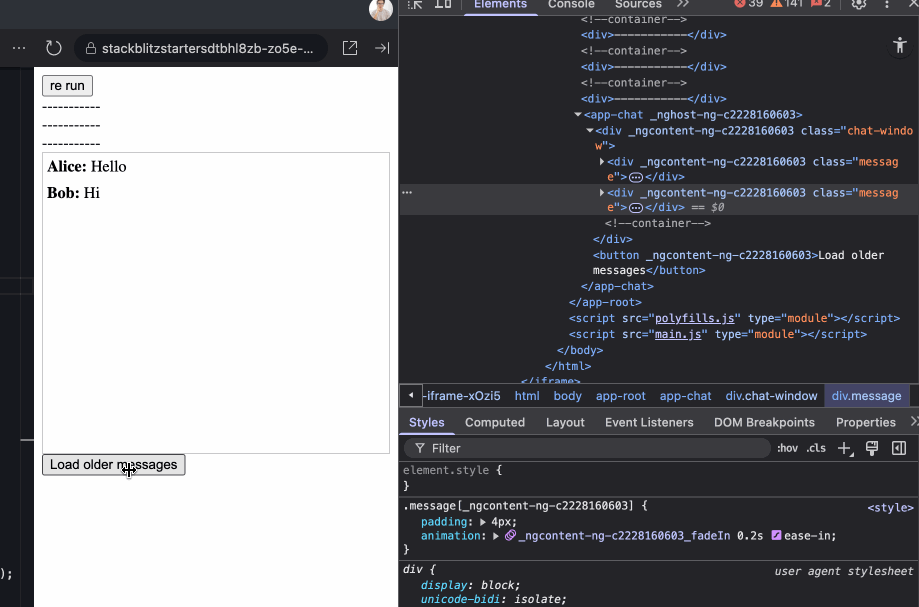Click the issues count flag badge

(821, 4)
